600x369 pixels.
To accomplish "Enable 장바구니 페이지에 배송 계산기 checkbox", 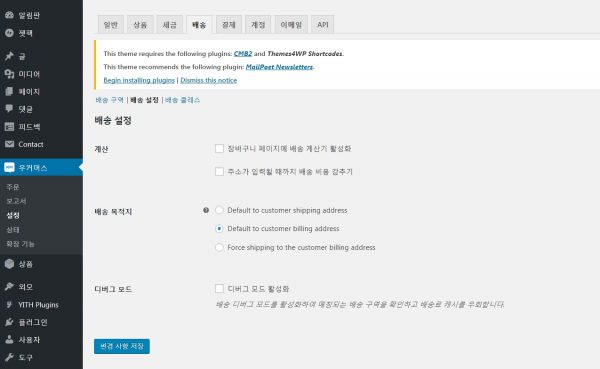I will 219,149.
